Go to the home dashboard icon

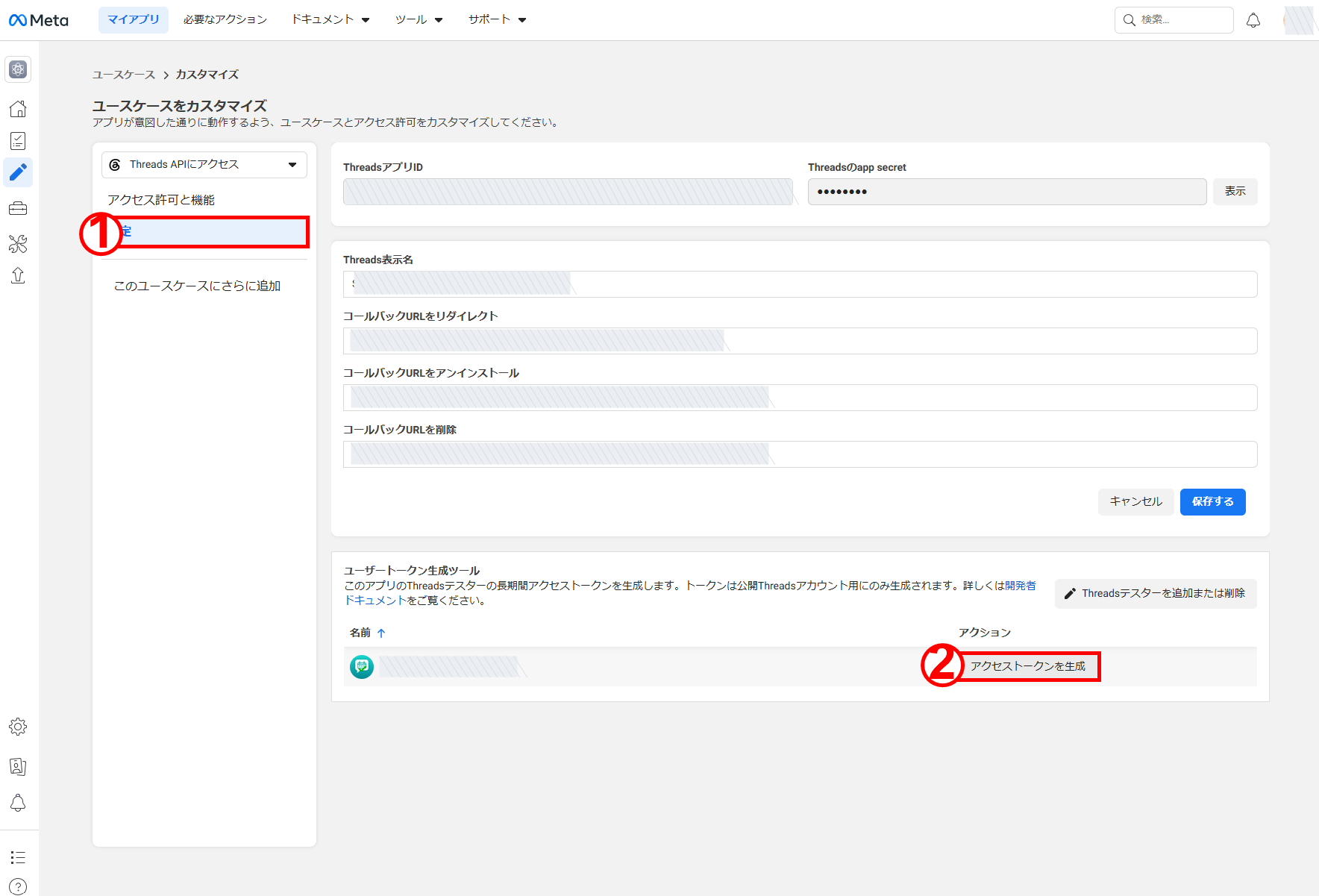(x=18, y=109)
